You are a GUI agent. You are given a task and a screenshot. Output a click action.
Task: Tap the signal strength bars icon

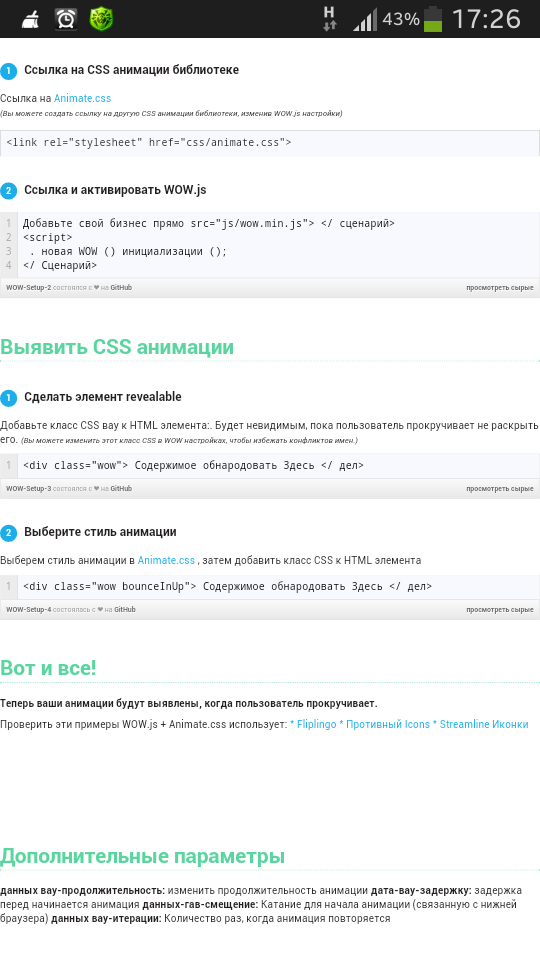pyautogui.click(x=365, y=20)
